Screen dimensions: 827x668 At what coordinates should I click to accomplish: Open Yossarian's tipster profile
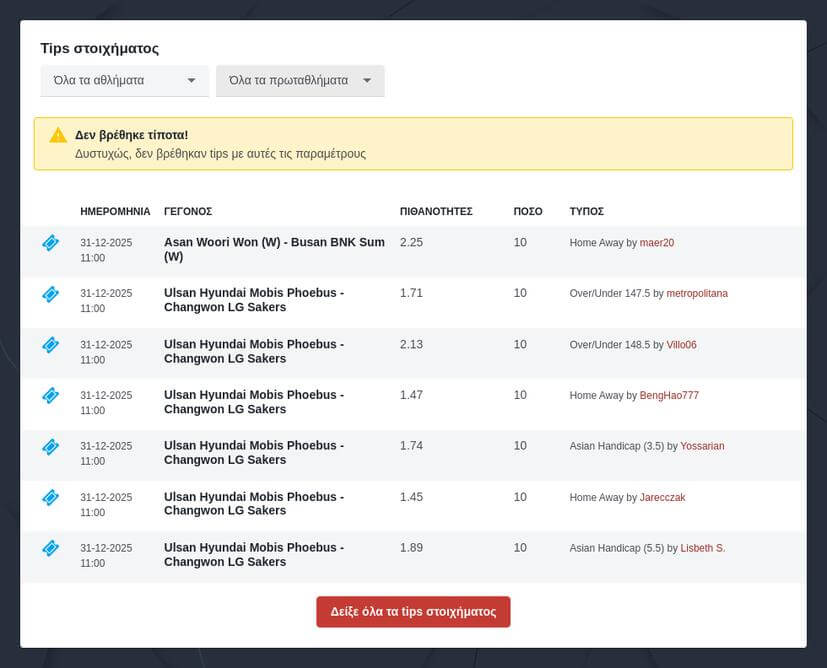(x=702, y=446)
